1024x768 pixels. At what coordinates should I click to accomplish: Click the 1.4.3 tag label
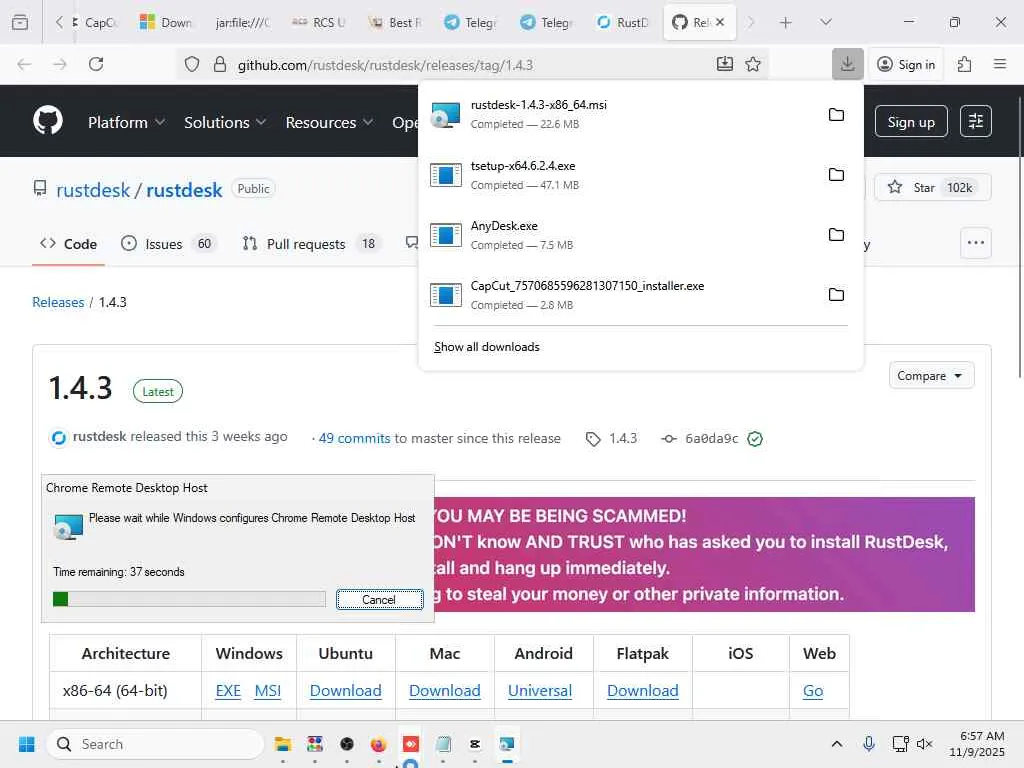(612, 438)
